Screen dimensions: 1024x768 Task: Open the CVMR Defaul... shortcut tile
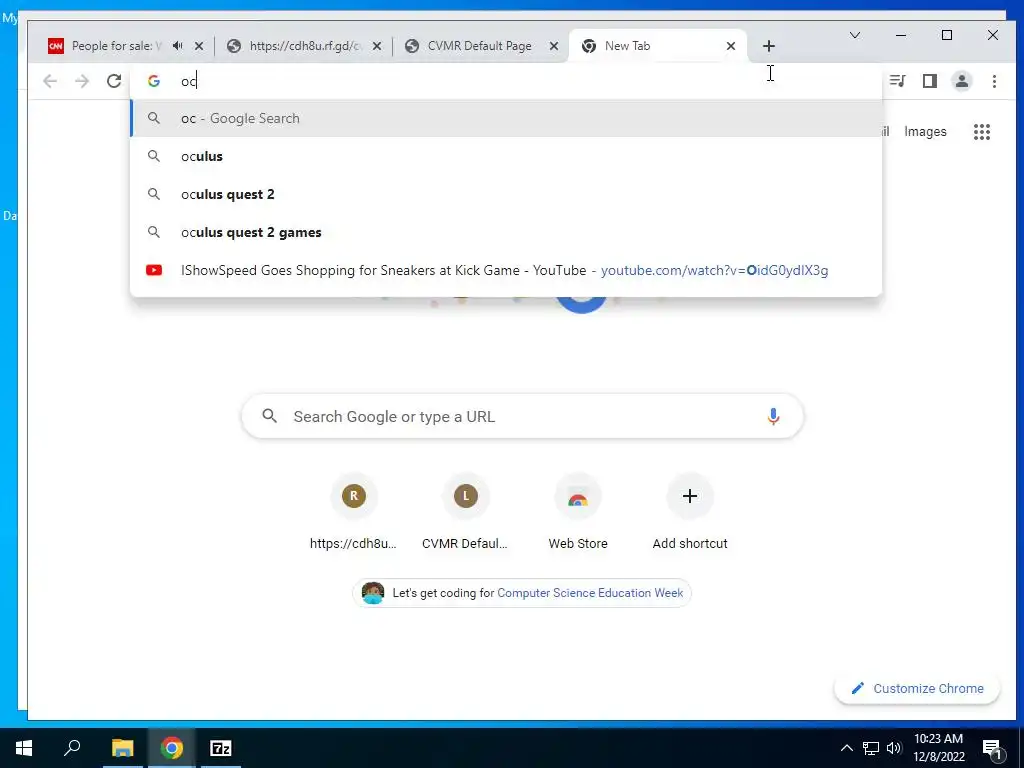[465, 513]
